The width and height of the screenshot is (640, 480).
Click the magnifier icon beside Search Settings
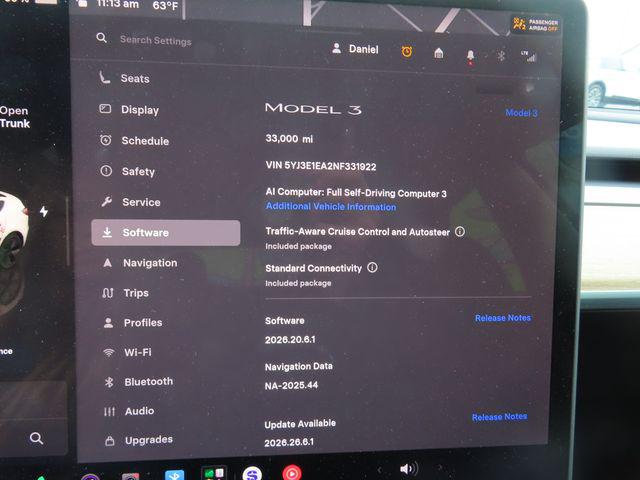[x=102, y=38]
